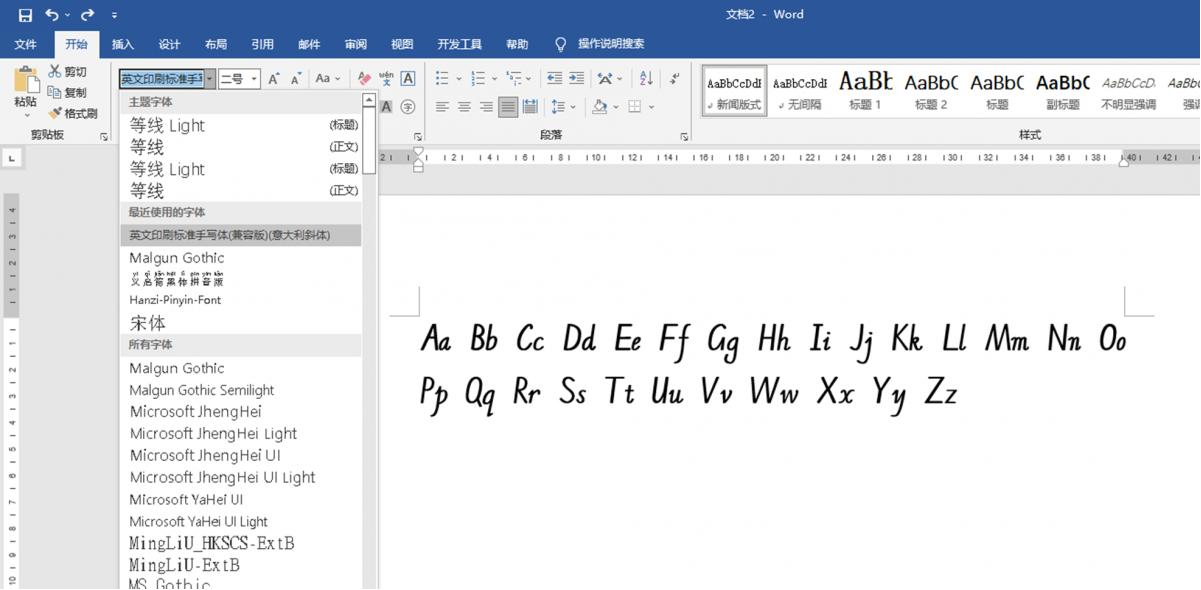Toggle justify text alignment
This screenshot has width=1201, height=590.
(x=508, y=107)
